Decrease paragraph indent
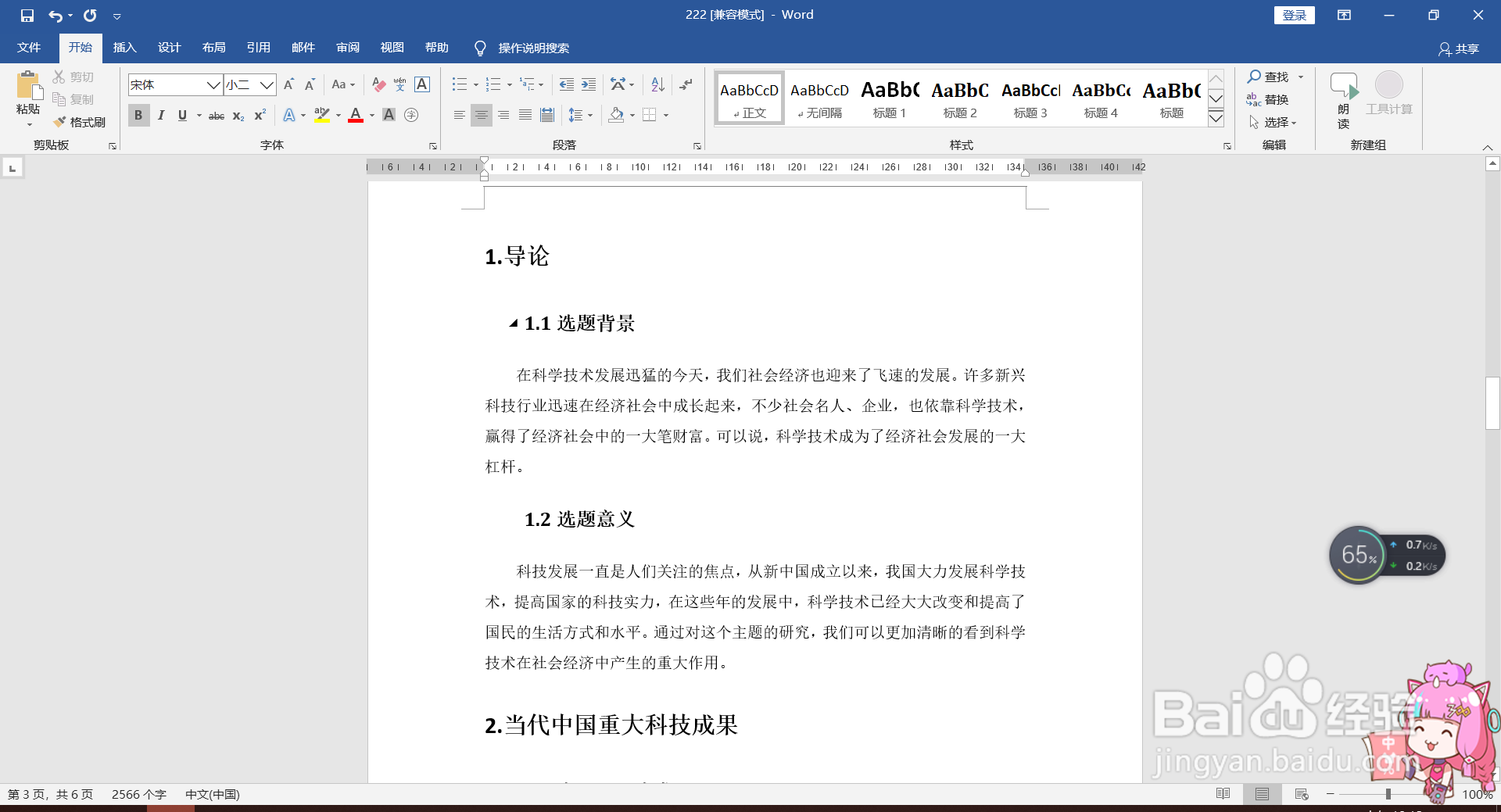Screen dimensions: 1501x812 tap(567, 84)
